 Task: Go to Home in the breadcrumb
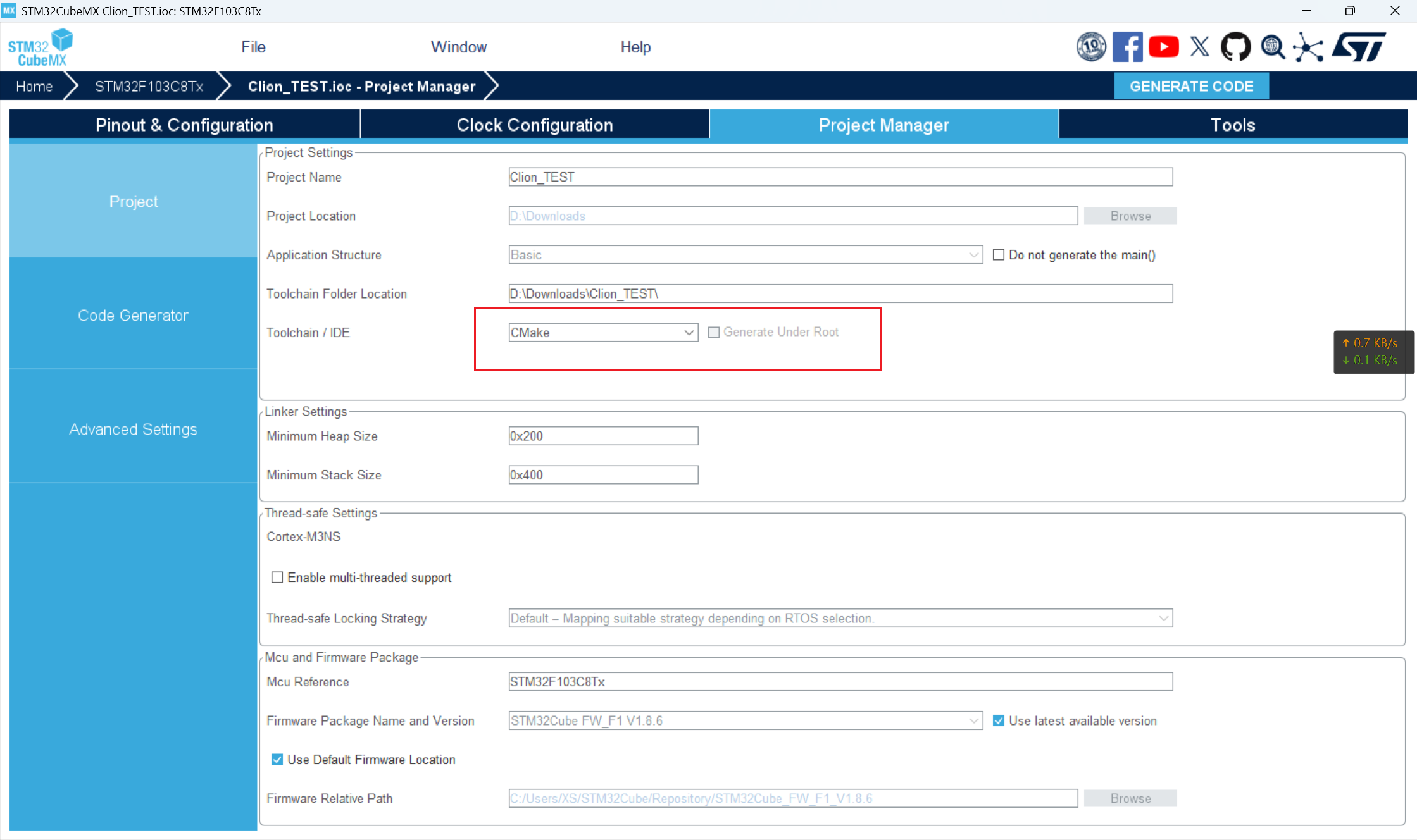34,87
